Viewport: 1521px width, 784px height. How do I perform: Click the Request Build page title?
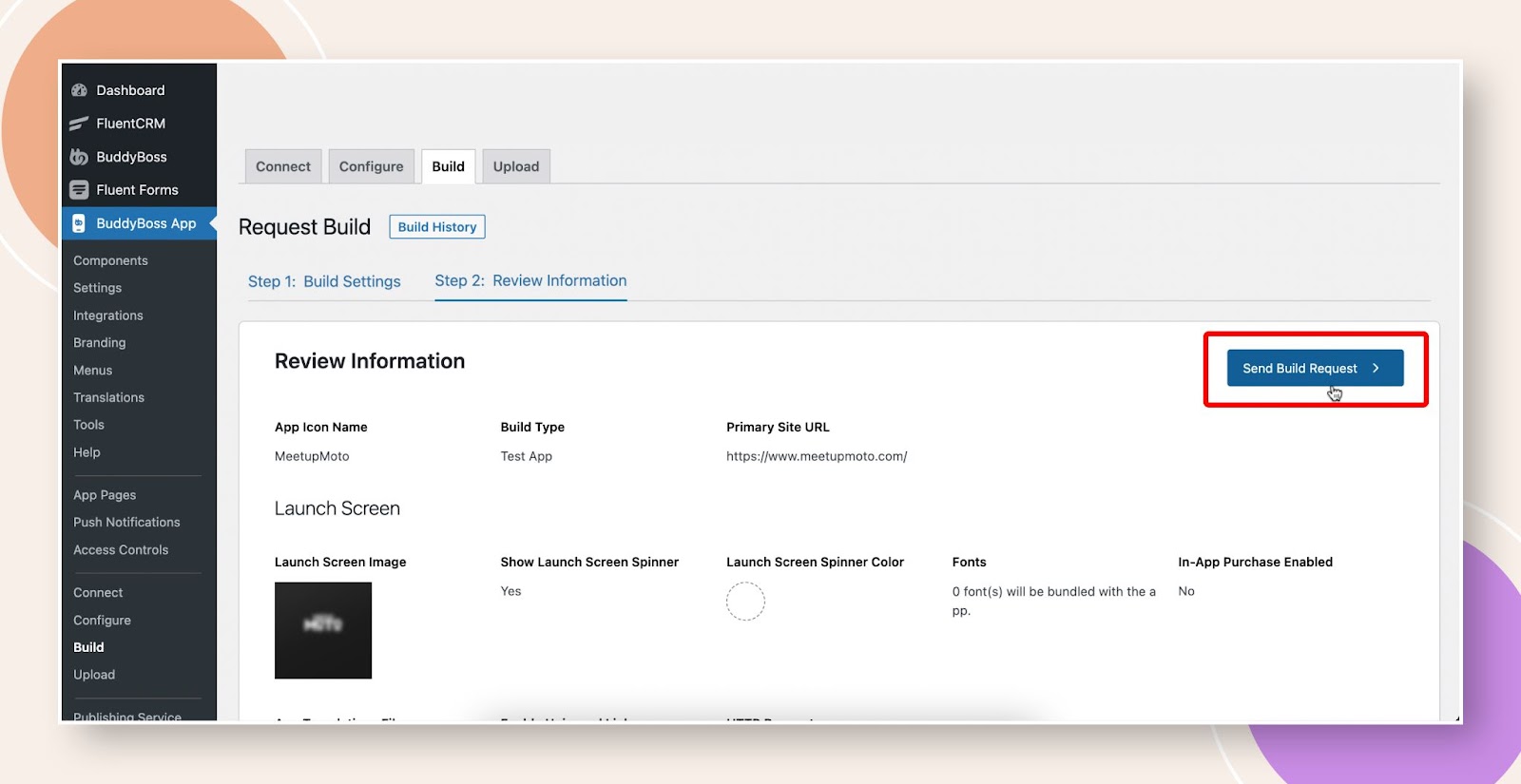pos(304,227)
